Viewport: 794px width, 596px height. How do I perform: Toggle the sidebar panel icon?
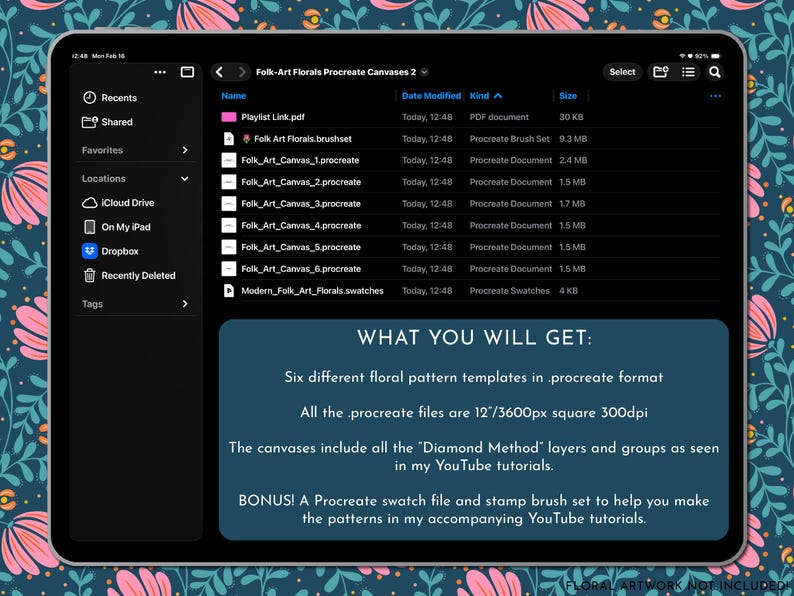click(187, 72)
